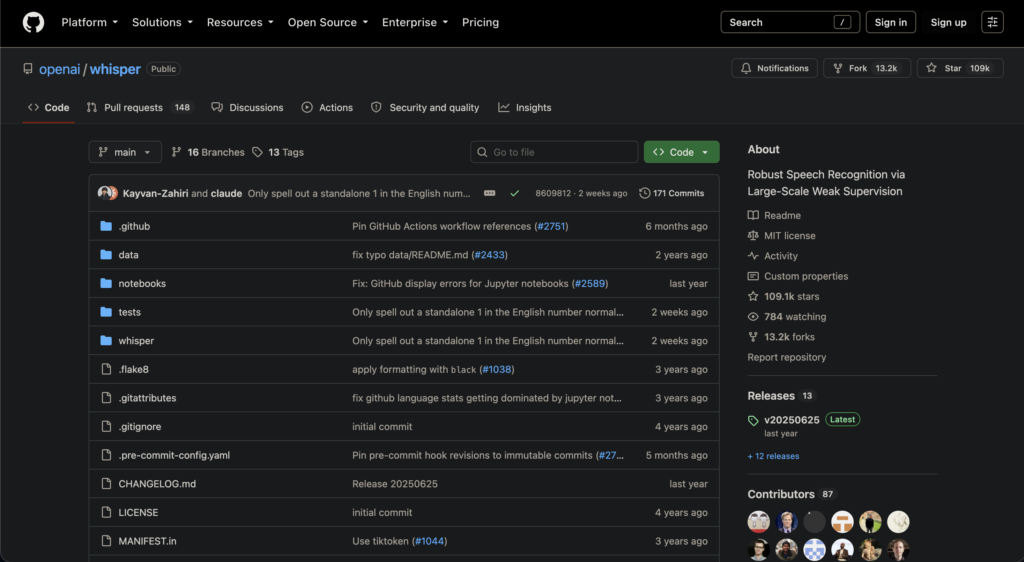
Task: Open the Solutions dropdown menu
Action: click(163, 22)
